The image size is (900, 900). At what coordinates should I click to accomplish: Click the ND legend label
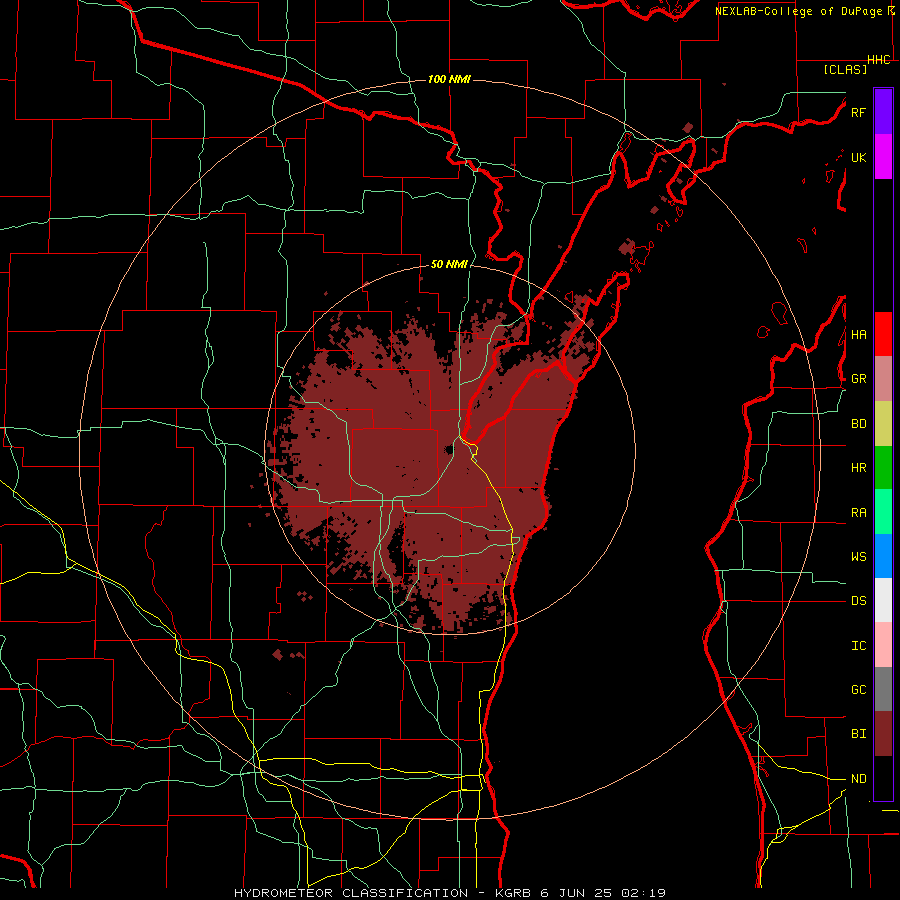click(x=858, y=779)
